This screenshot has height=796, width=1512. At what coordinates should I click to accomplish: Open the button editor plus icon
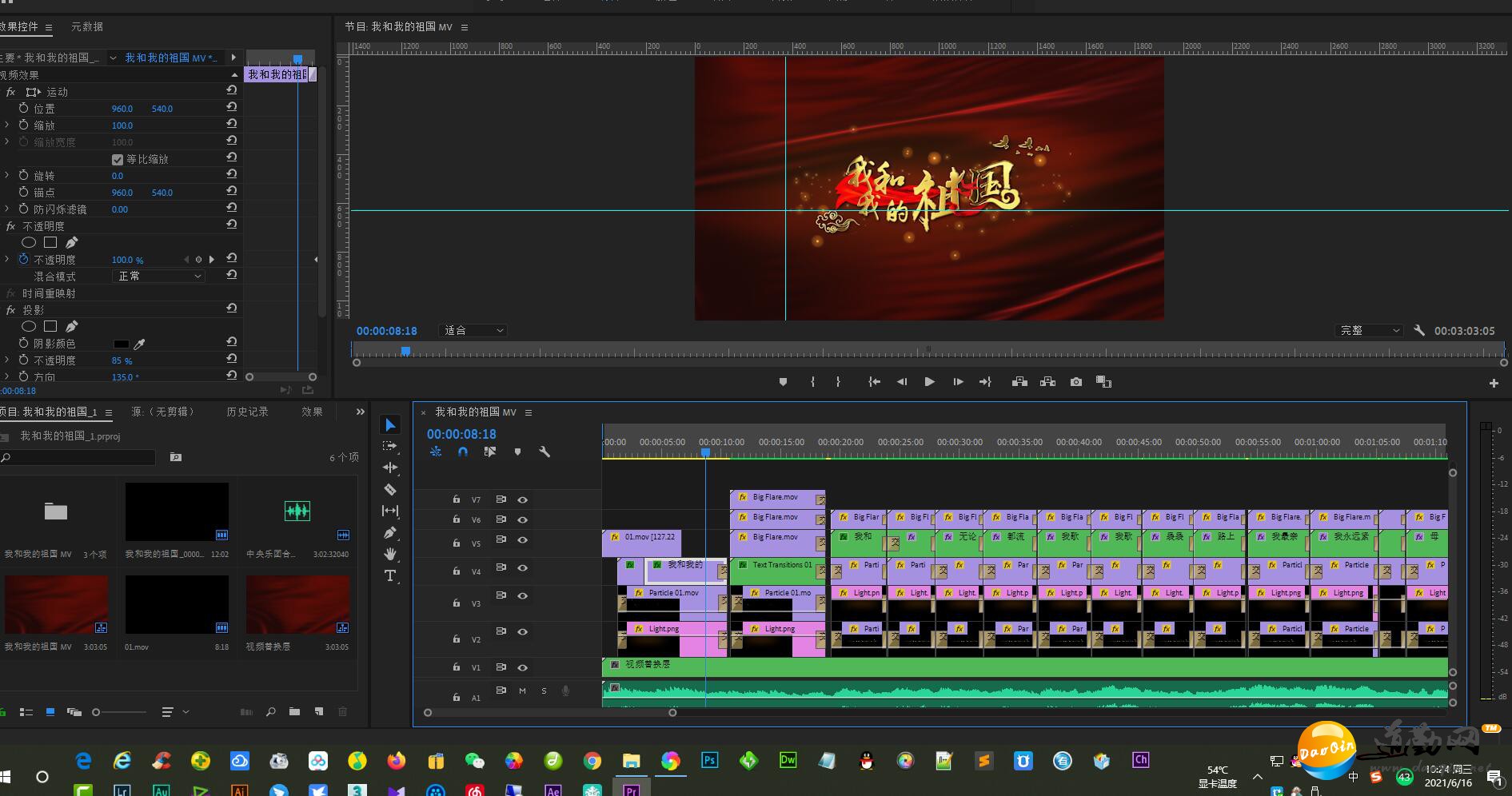point(1494,383)
